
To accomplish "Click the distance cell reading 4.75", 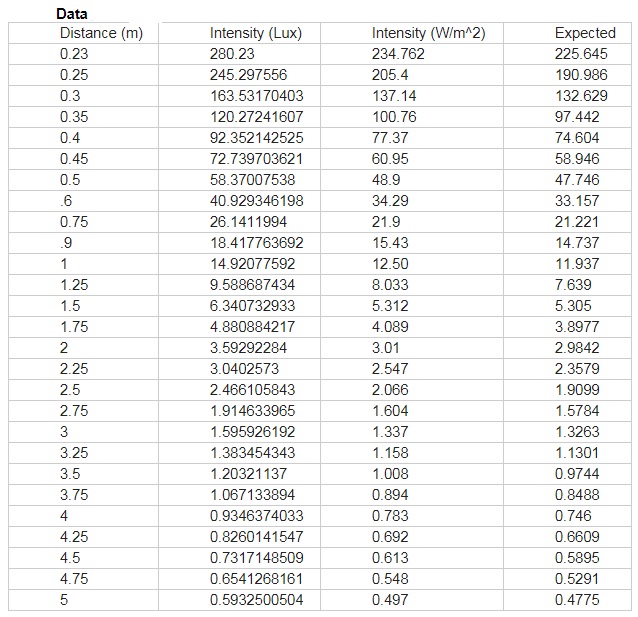I will (x=74, y=579).
